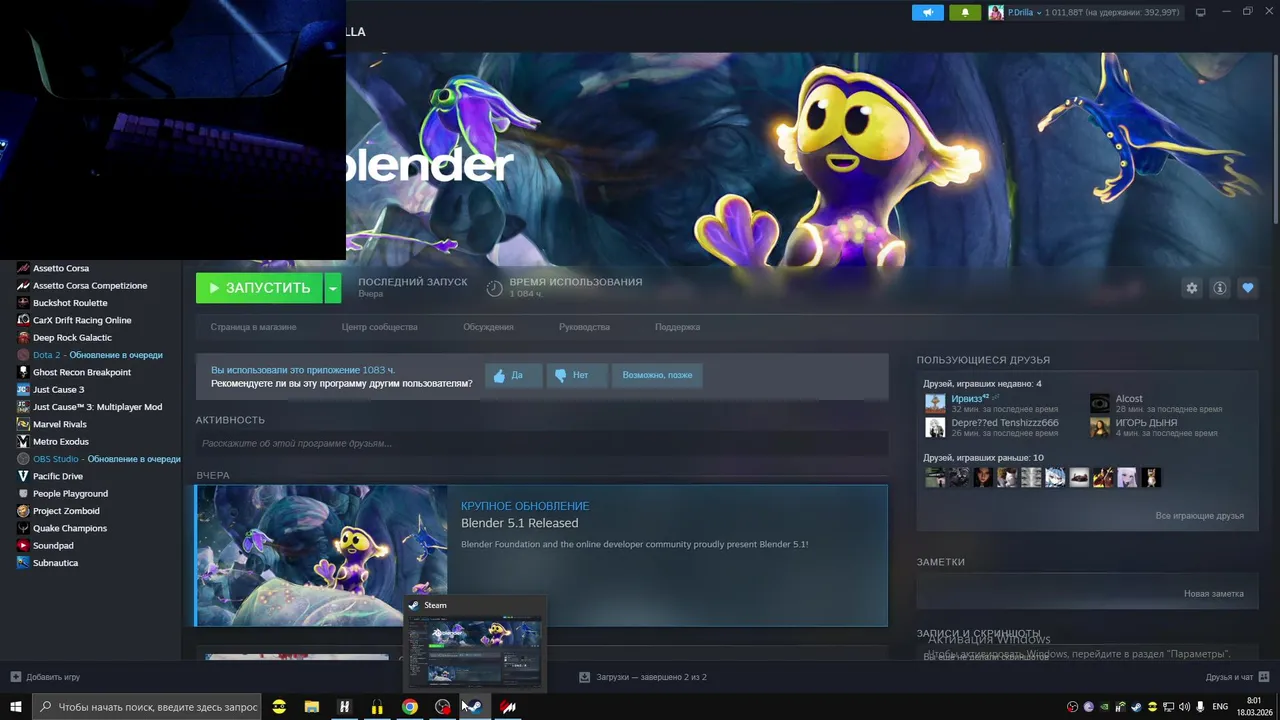Open Blender settings gear icon
The width and height of the screenshot is (1280, 720).
[1192, 288]
